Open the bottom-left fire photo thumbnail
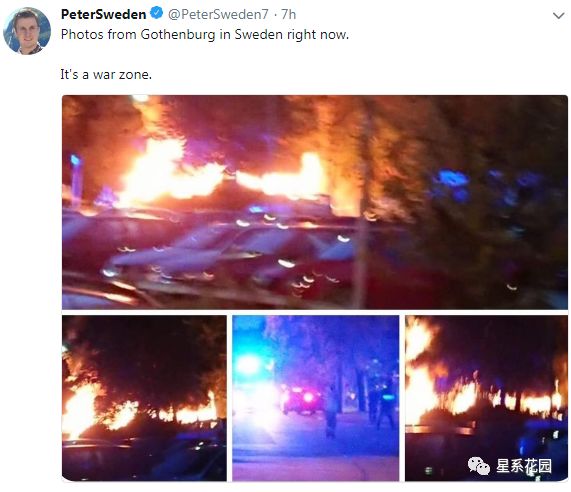Screen dimensions: 571x492 pyautogui.click(x=144, y=398)
